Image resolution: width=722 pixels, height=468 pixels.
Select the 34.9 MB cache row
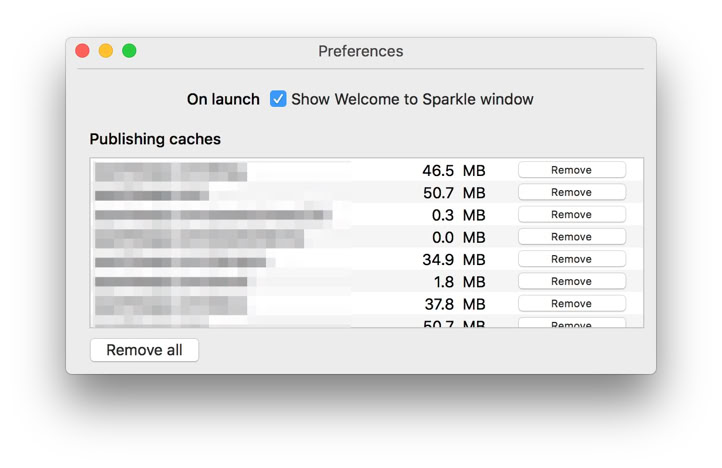pos(367,259)
